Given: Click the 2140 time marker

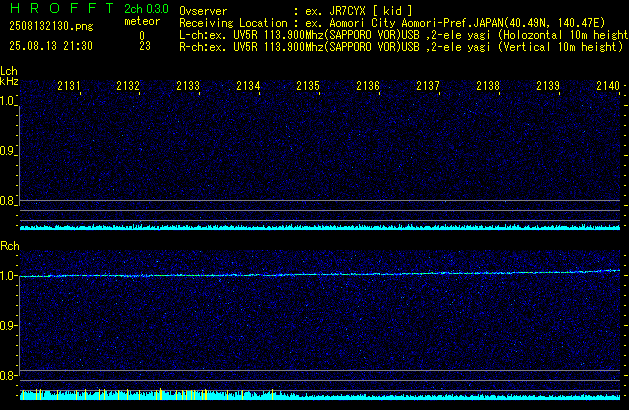Looking at the screenshot, I should click(x=608, y=85).
